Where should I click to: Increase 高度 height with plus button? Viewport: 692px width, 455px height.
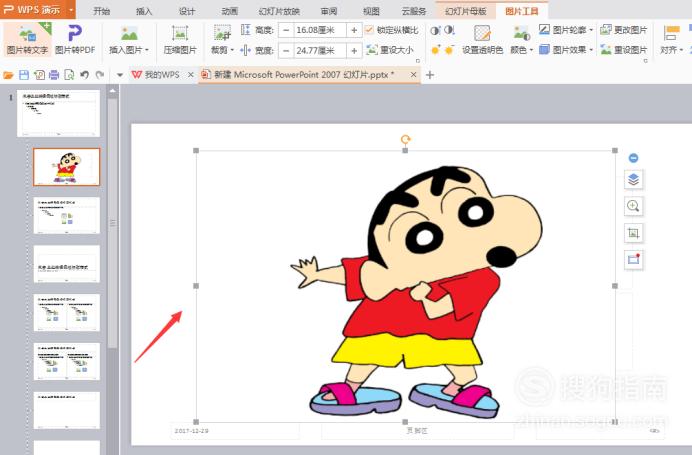tap(354, 30)
